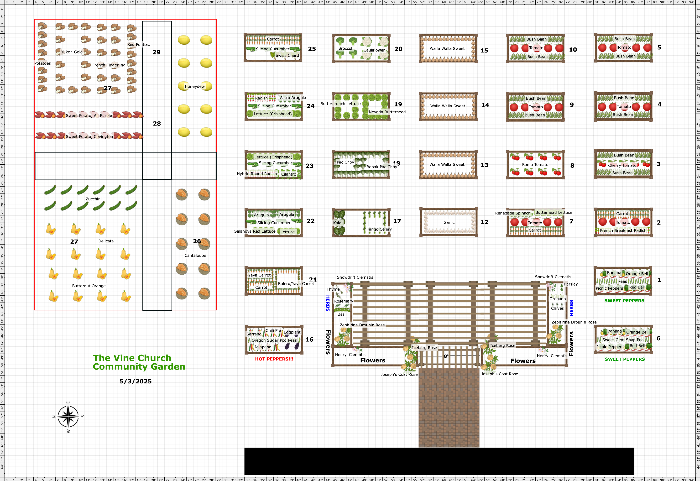This screenshot has height=481, width=700.
Task: Select raised bed number 20
Action: pyautogui.click(x=361, y=47)
